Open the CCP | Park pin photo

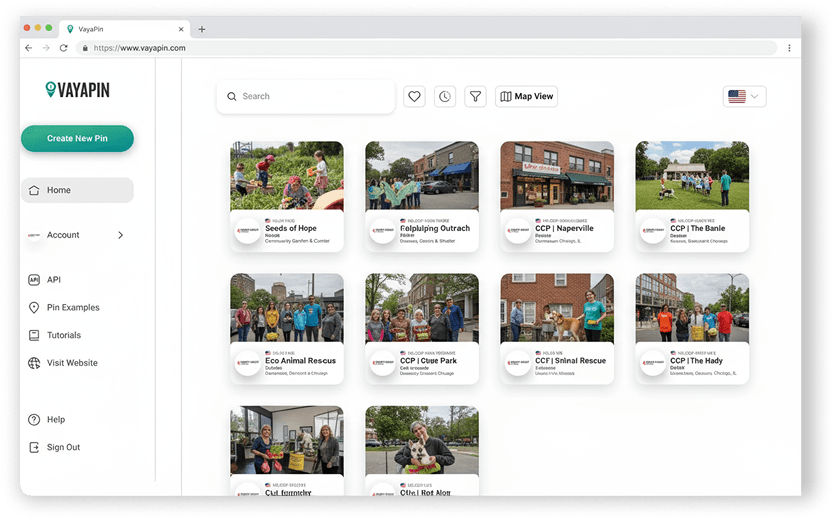[x=422, y=308]
